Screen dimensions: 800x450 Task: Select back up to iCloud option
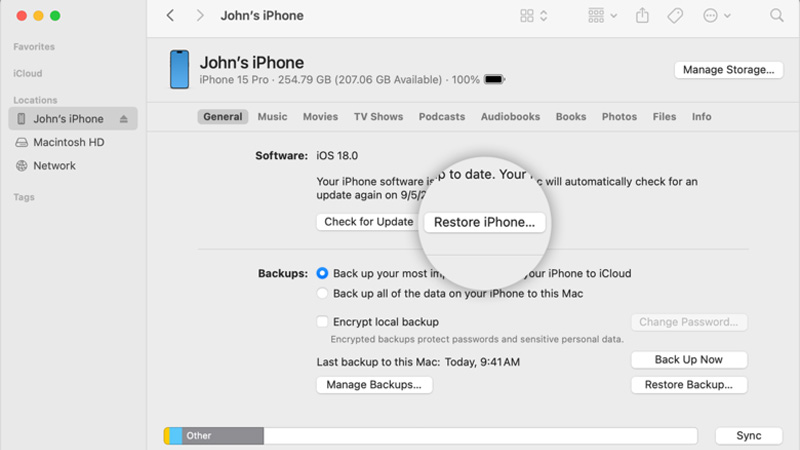(322, 273)
